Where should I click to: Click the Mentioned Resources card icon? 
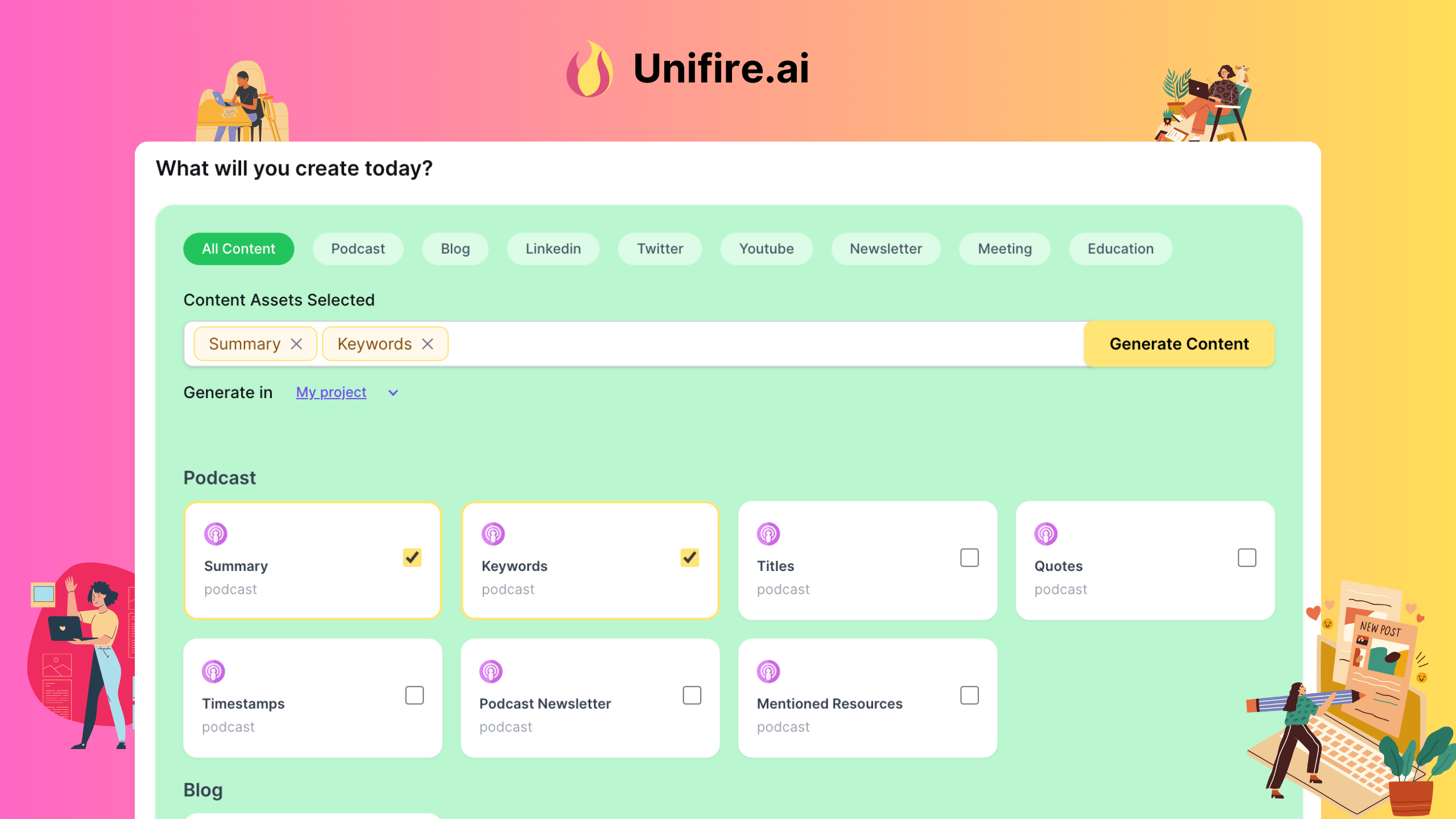tap(770, 671)
